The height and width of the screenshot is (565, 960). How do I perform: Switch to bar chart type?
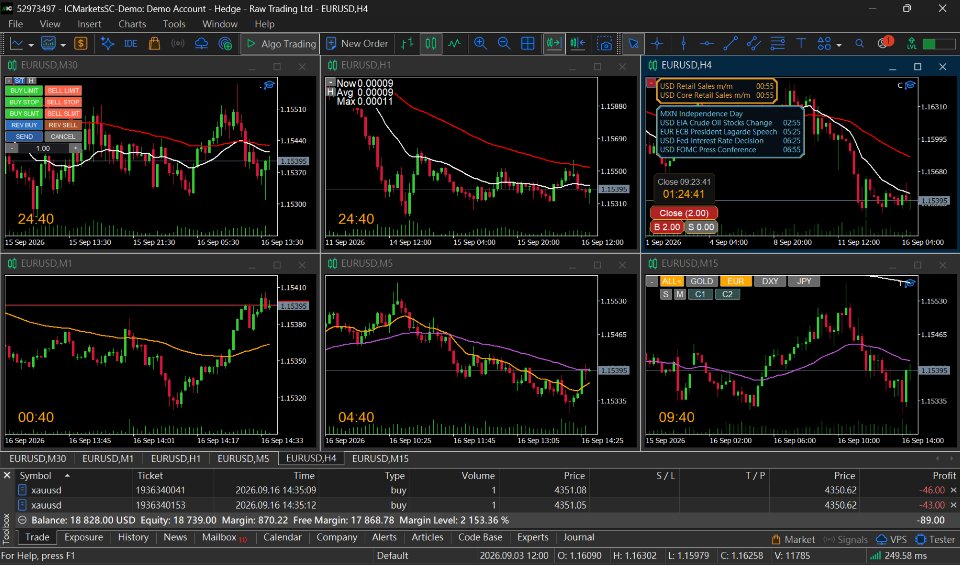click(x=407, y=43)
